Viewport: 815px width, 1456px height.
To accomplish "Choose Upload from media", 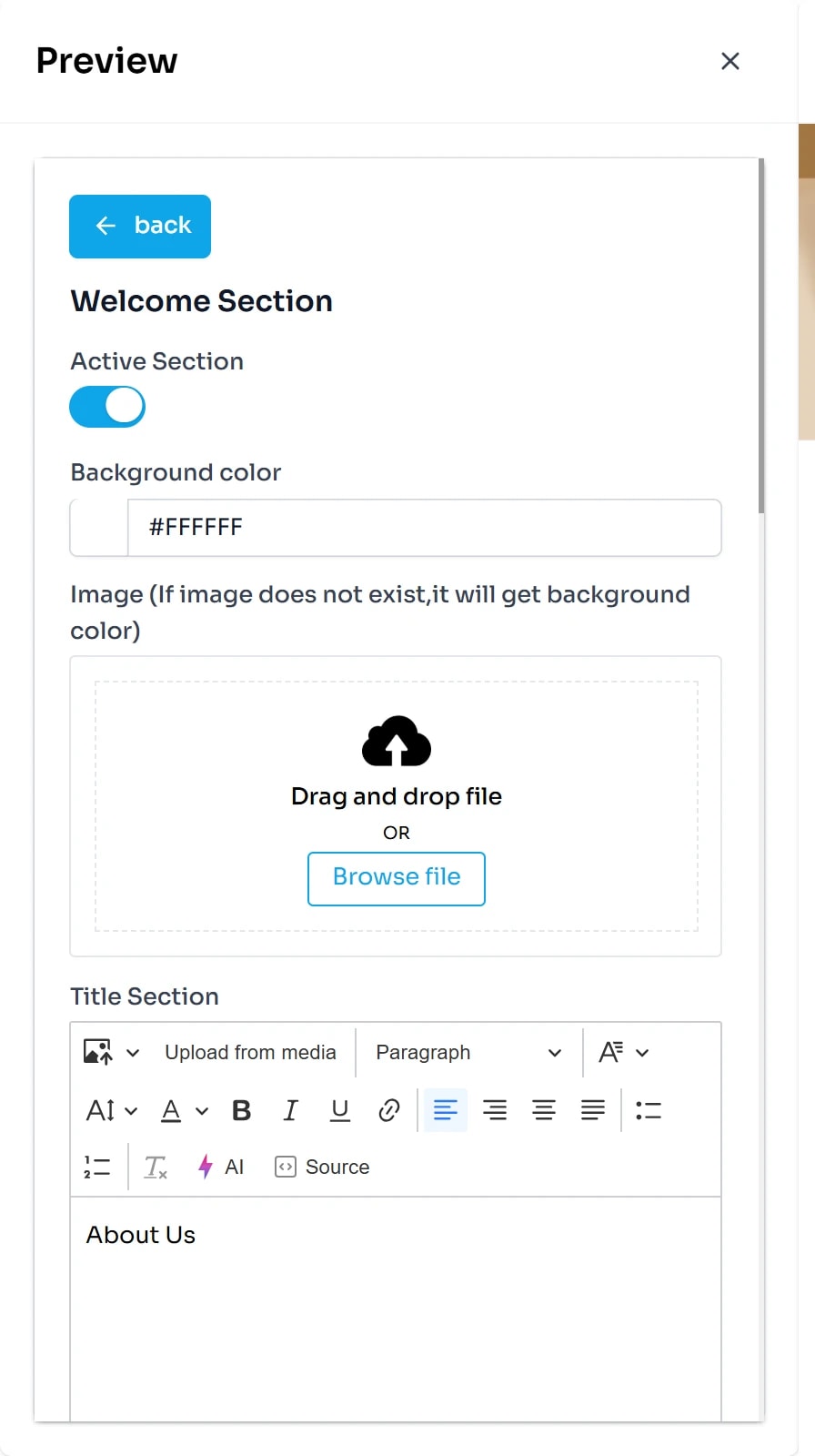I will [250, 1053].
